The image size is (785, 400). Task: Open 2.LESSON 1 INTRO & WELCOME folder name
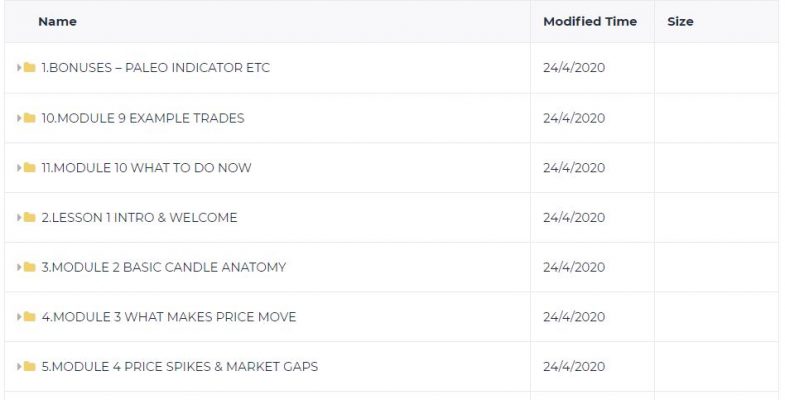[139, 217]
